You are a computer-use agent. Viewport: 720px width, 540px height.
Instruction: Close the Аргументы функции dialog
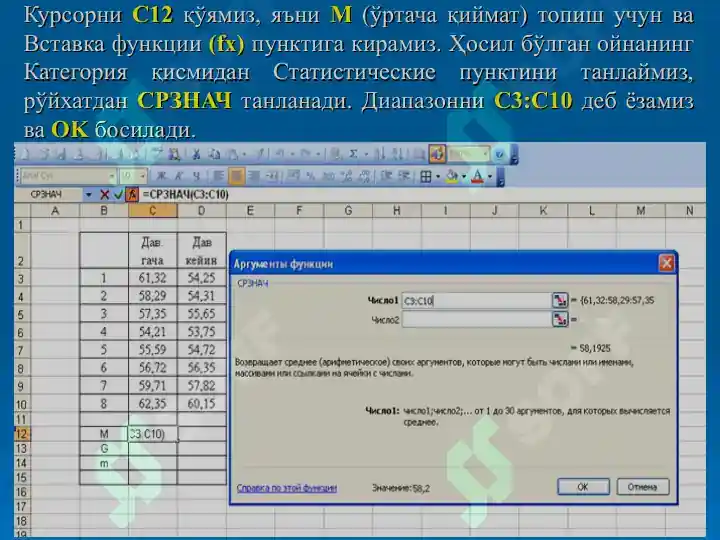point(666,264)
